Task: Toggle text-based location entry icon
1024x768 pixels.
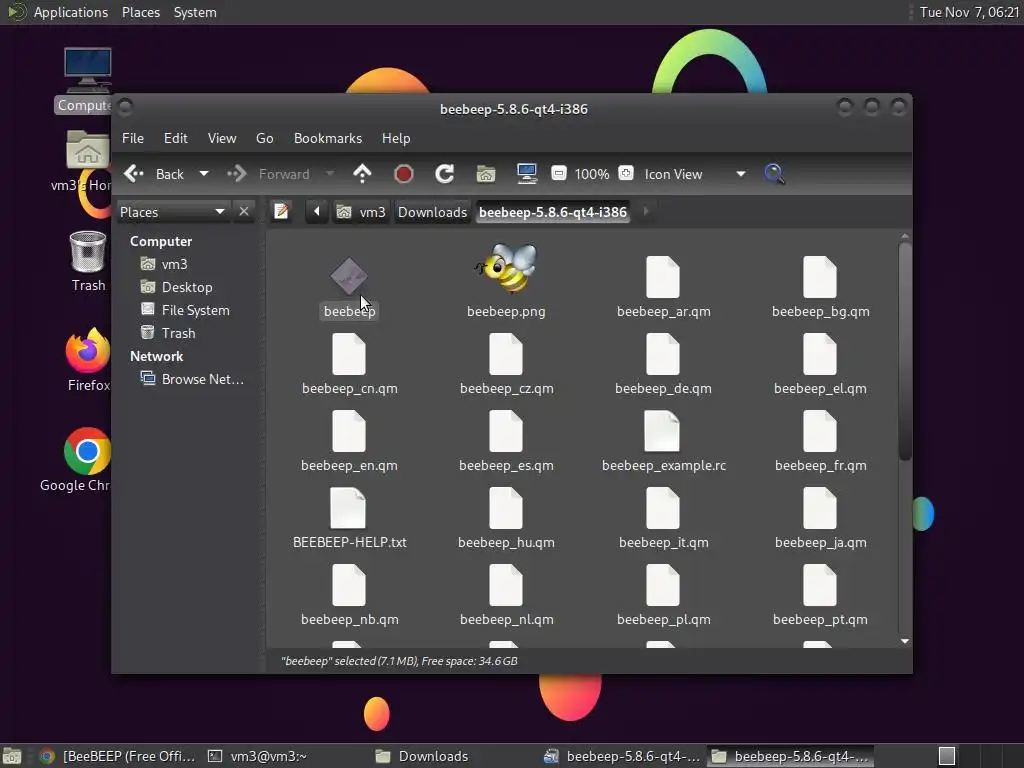Action: (x=281, y=212)
